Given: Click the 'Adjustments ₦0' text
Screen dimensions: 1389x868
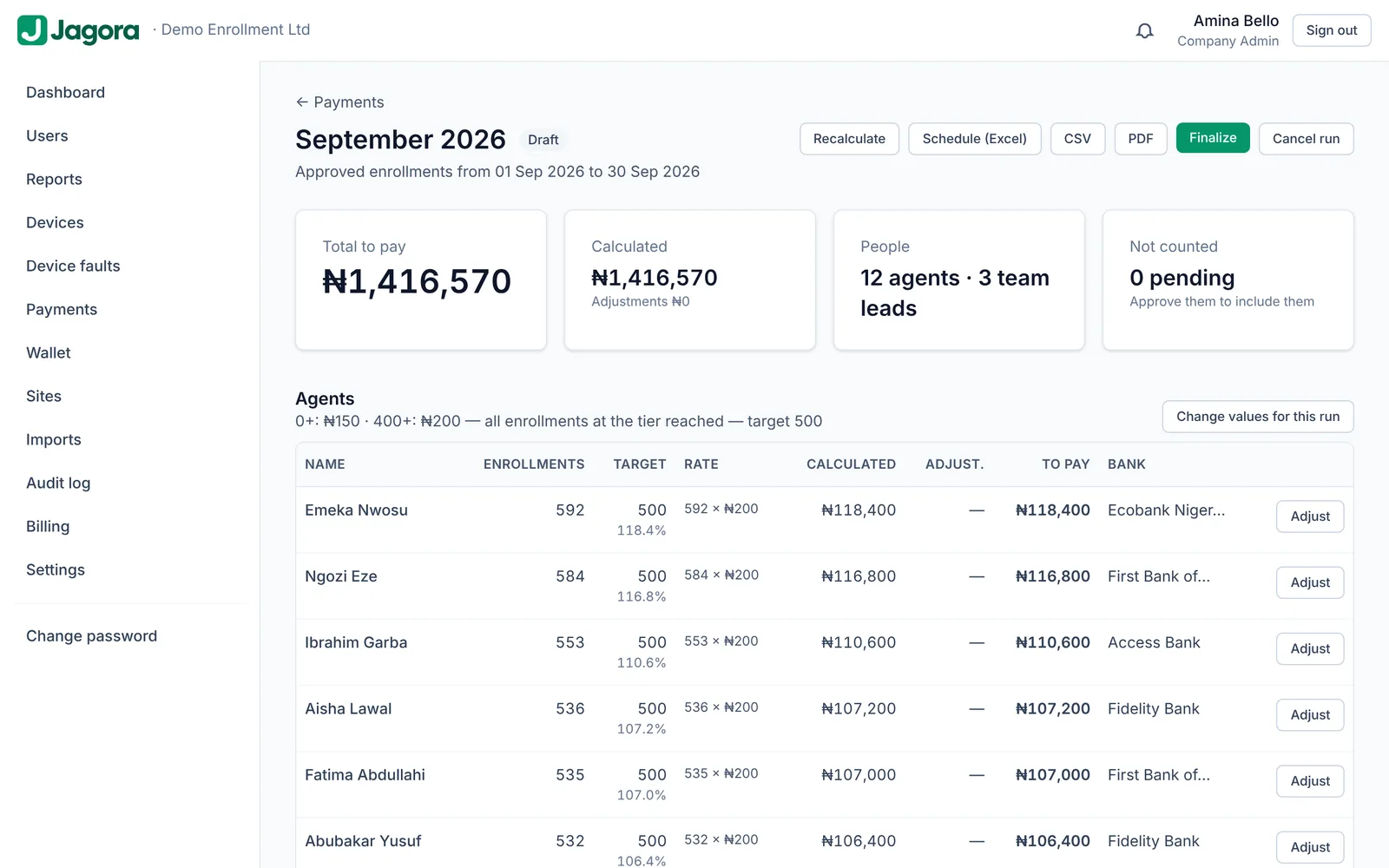Looking at the screenshot, I should click(x=641, y=301).
